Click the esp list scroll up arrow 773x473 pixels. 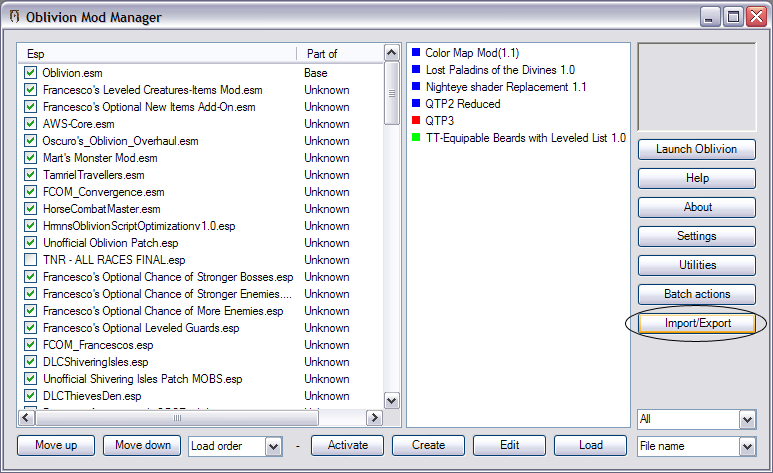392,53
